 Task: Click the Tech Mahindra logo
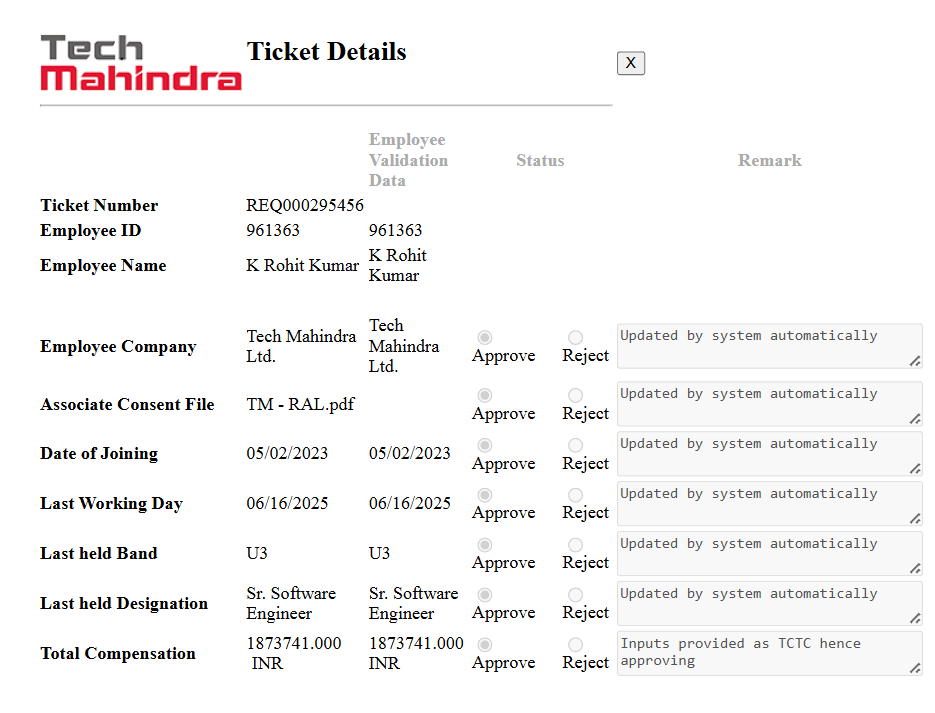pos(141,63)
